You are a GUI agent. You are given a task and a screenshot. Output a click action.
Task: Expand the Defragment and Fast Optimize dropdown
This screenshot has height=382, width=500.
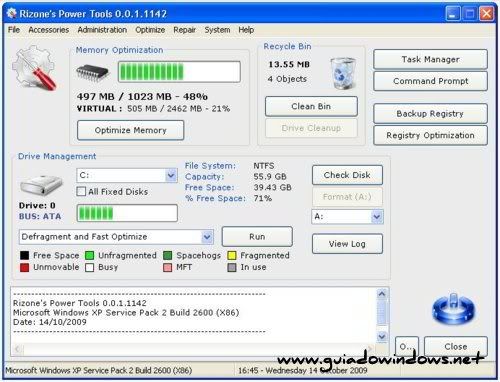[207, 237]
